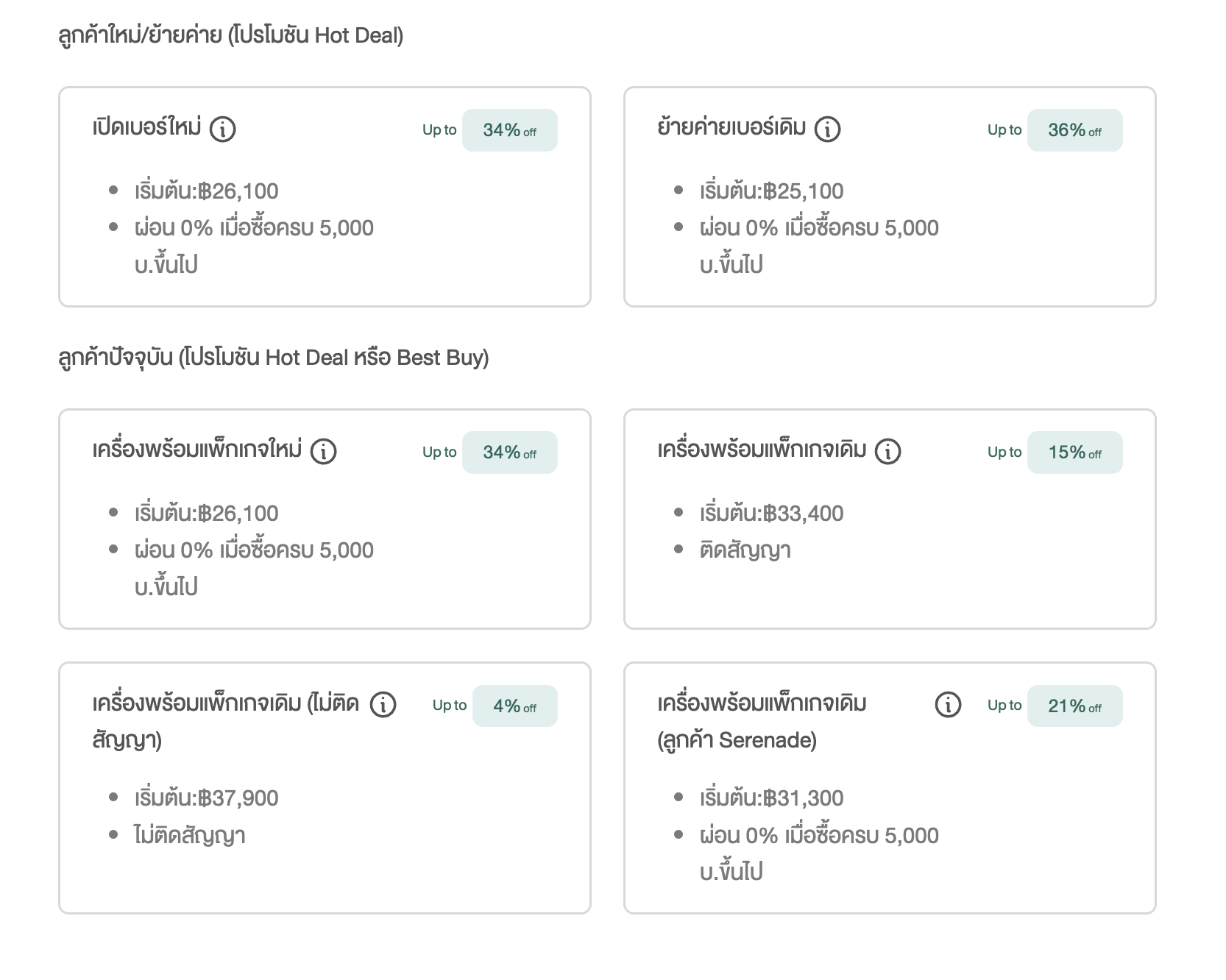Viewport: 1226px width, 980px height.
Task: Show info for ลูกค้า Serenade package
Action: coord(948,705)
